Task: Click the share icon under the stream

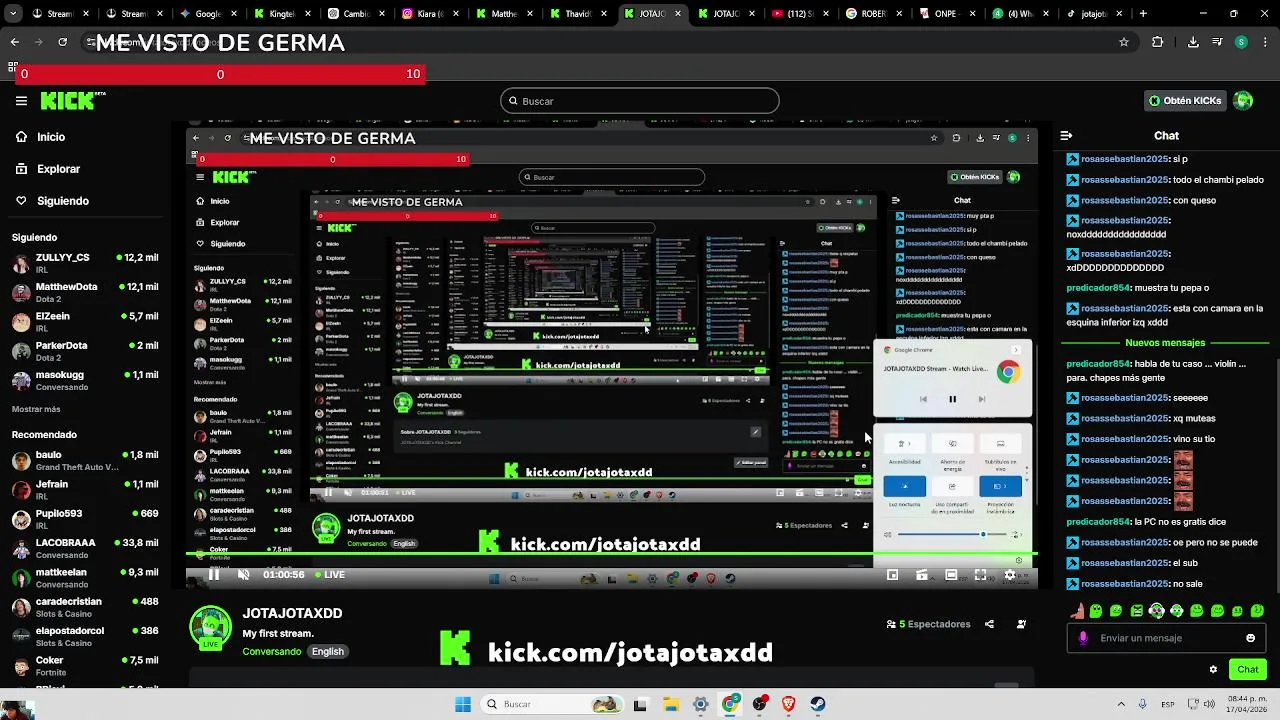Action: coord(989,624)
